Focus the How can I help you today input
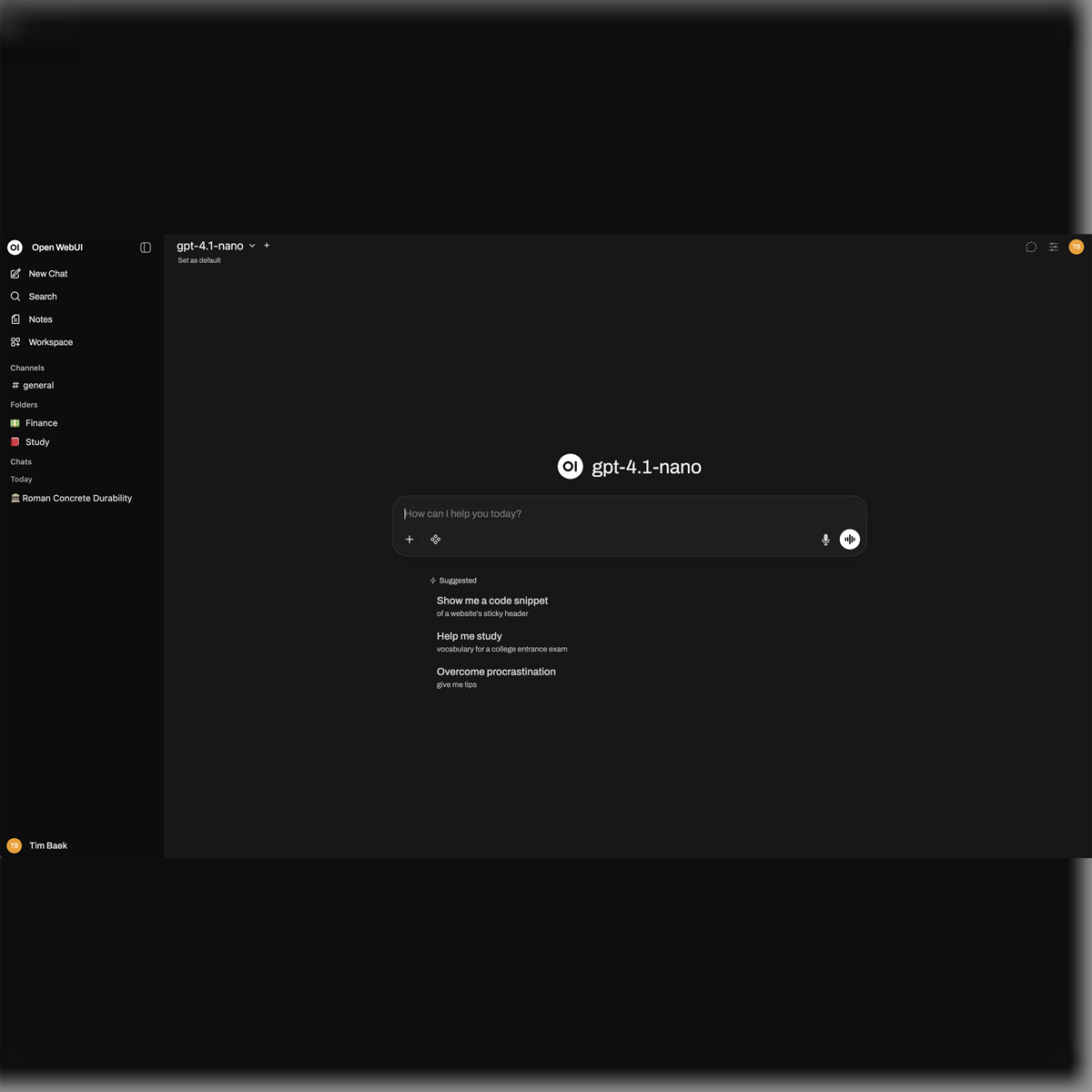The width and height of the screenshot is (1092, 1092). [629, 514]
